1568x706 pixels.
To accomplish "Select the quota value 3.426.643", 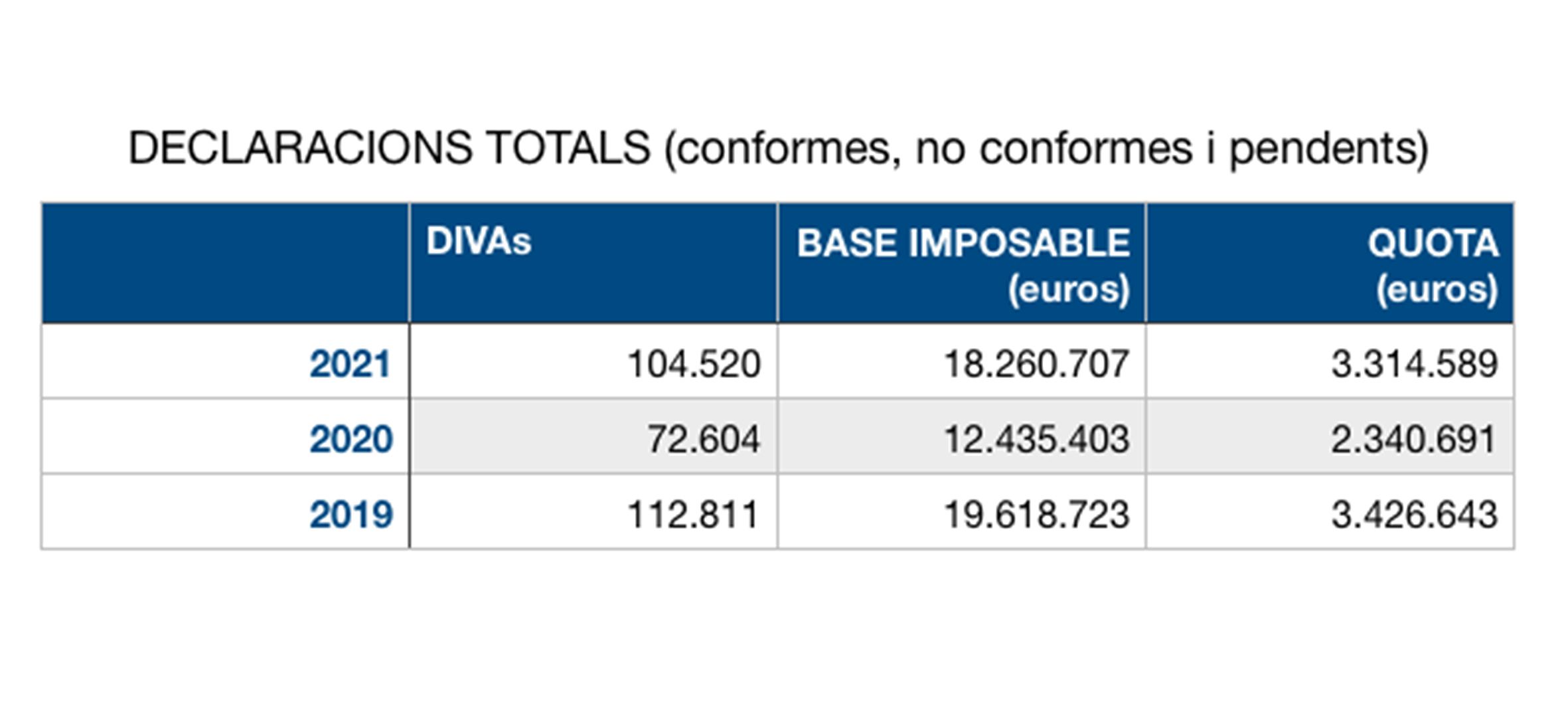I will point(1415,515).
